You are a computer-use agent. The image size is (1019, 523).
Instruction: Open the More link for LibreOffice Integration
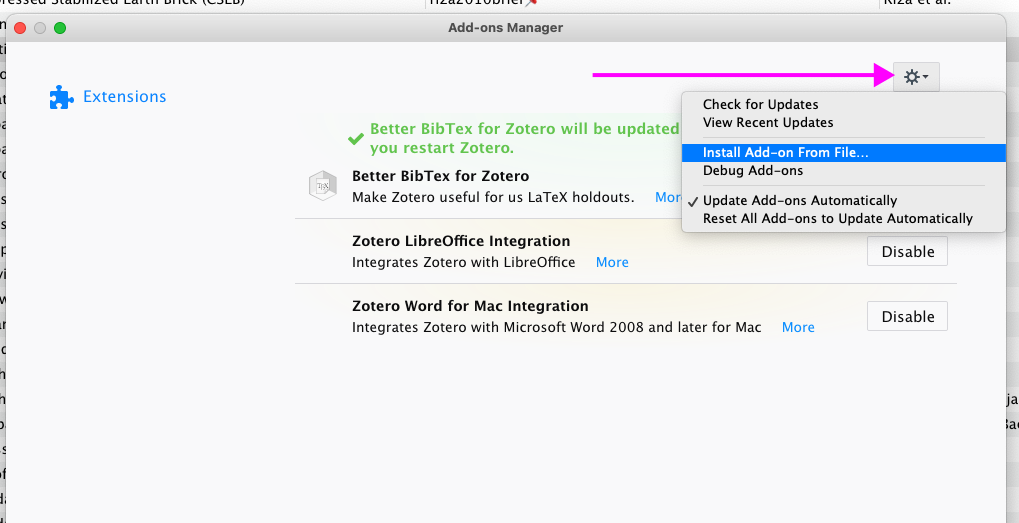pyautogui.click(x=612, y=262)
